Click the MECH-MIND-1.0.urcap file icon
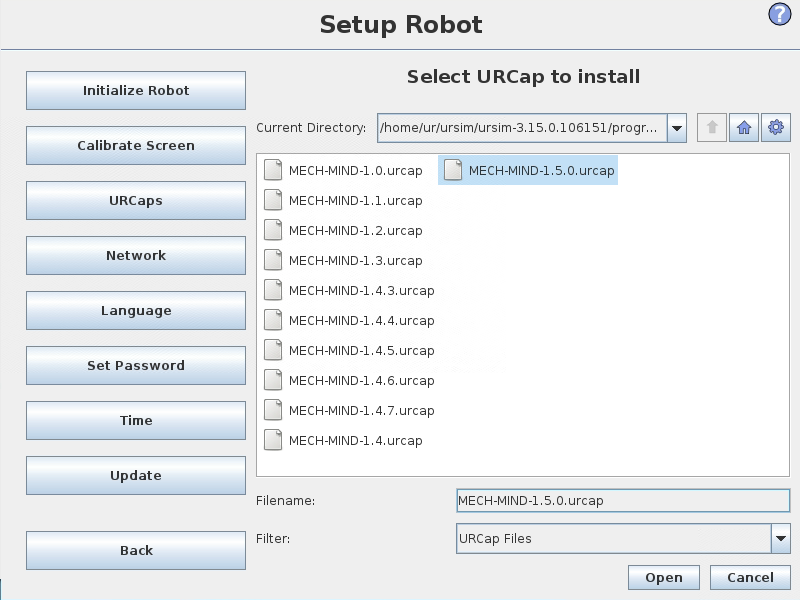 click(273, 171)
